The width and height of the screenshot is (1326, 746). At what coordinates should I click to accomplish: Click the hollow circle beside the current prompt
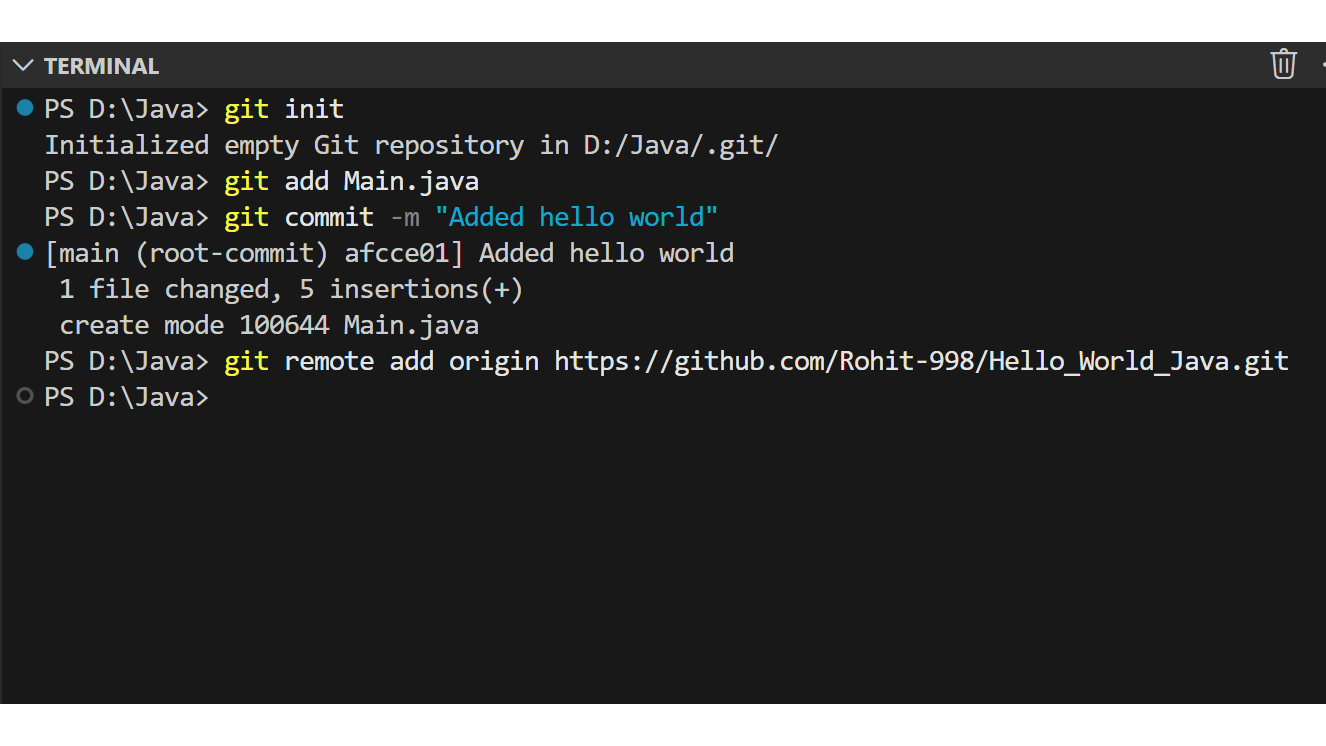[24, 396]
